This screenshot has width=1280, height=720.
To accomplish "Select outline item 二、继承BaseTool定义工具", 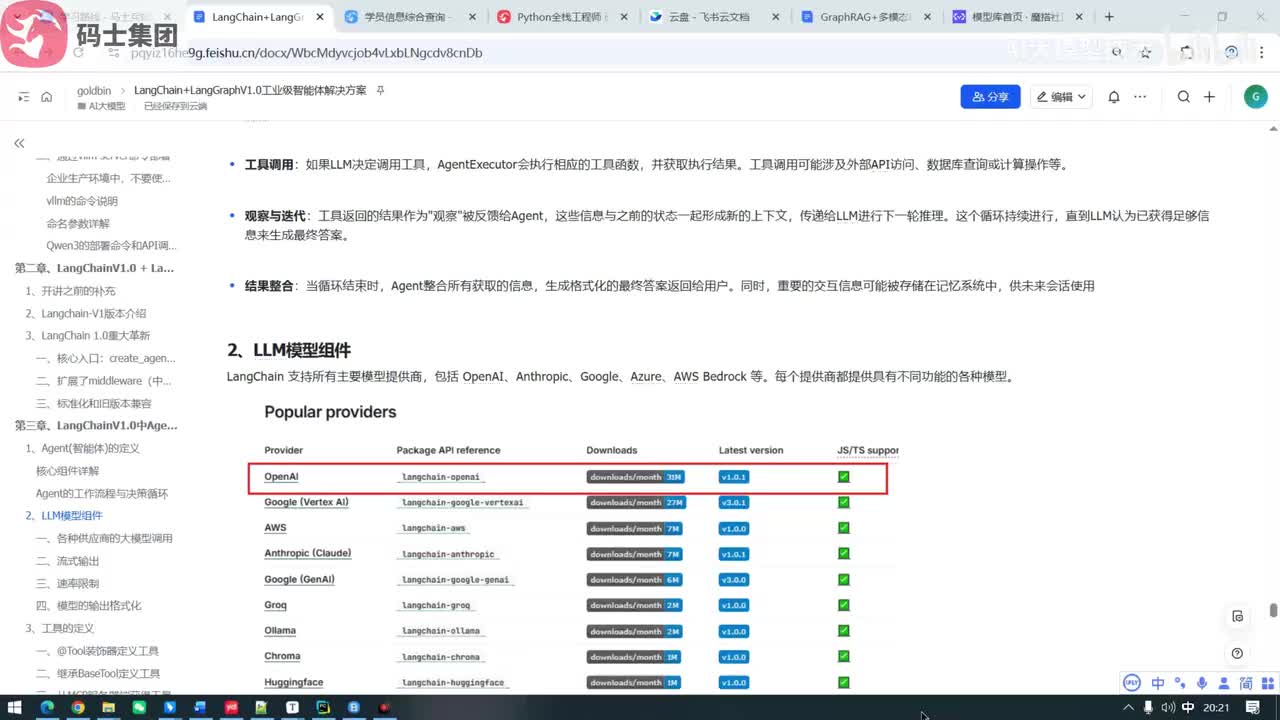I will point(98,673).
